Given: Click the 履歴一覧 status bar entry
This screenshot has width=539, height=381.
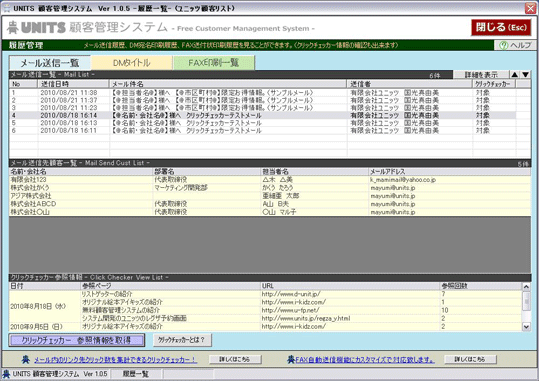Looking at the screenshot, I should pyautogui.click(x=135, y=374).
